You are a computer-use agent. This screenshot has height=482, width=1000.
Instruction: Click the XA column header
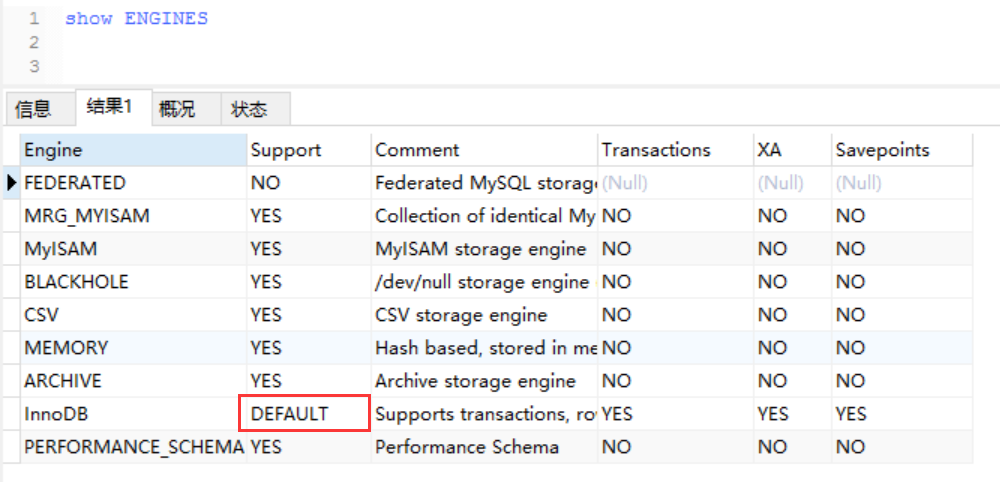[x=792, y=150]
